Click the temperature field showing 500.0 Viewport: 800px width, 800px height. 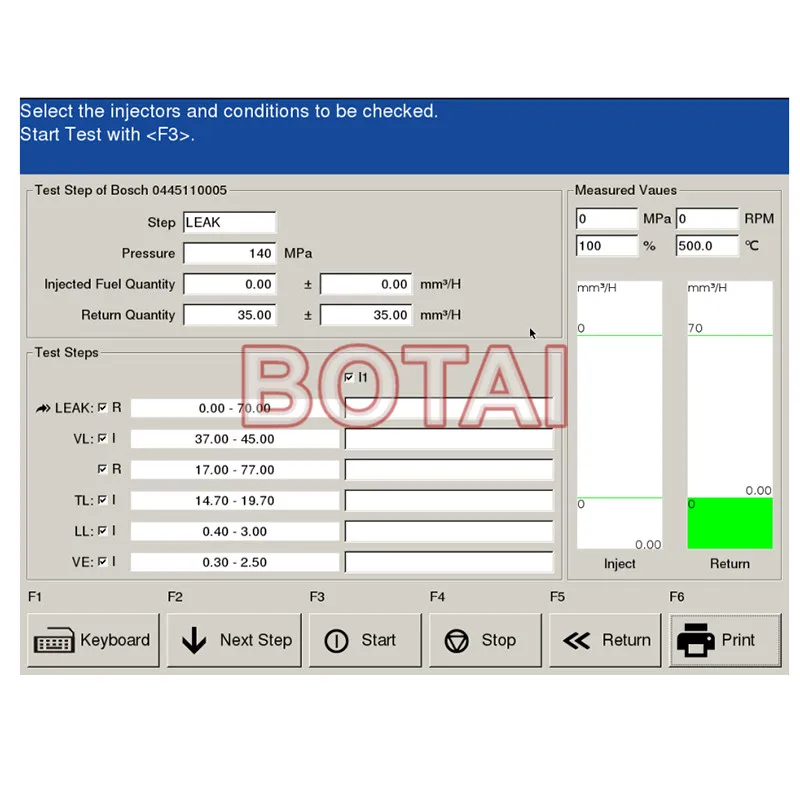707,246
